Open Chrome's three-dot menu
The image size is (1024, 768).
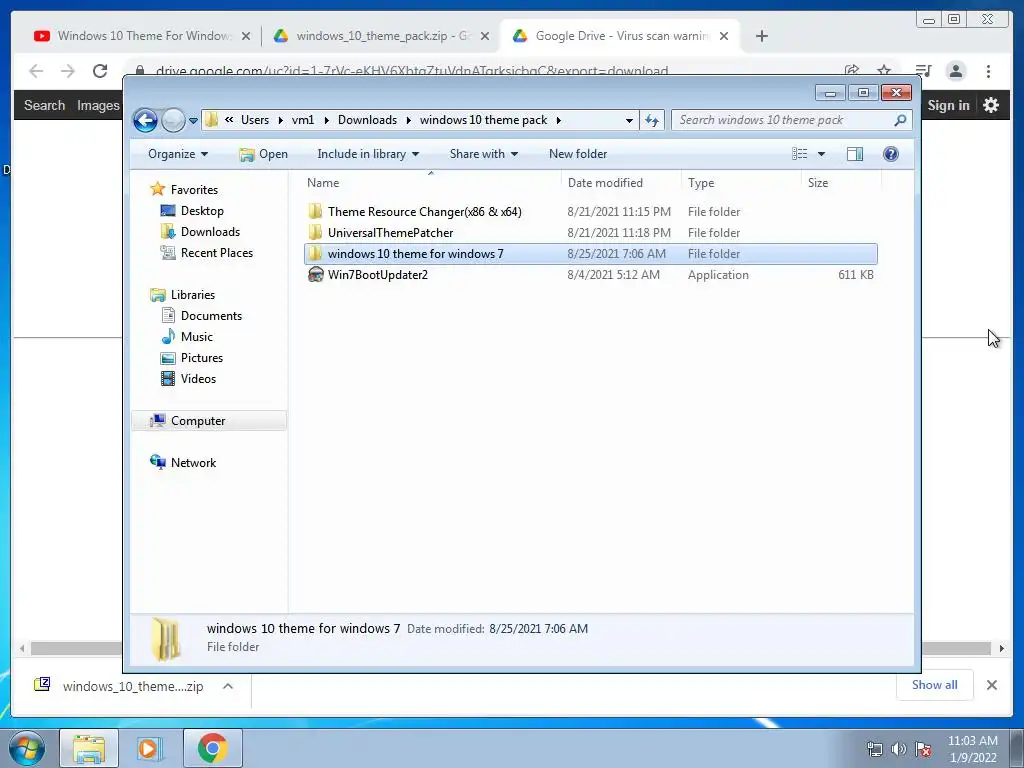coord(988,71)
